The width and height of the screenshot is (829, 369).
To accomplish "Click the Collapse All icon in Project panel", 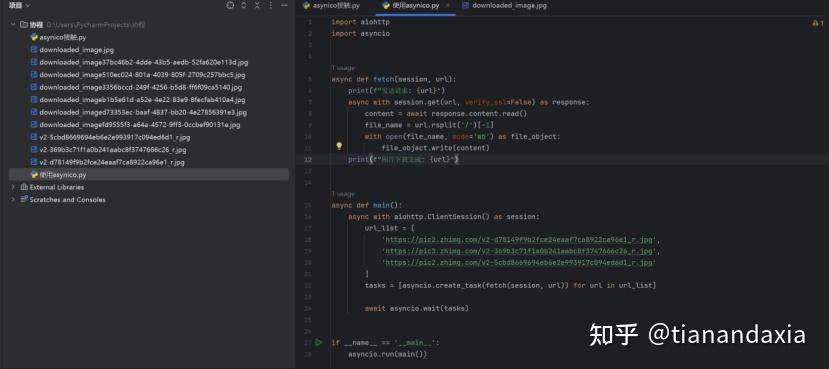I will pos(257,5).
